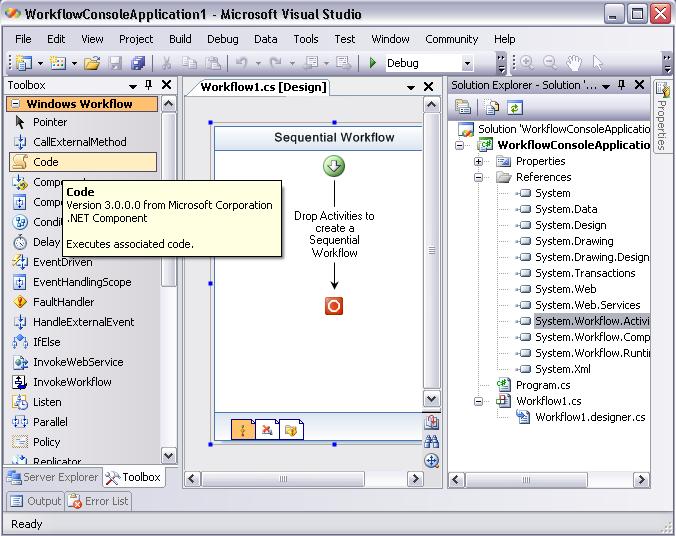Open the File menu
The width and height of the screenshot is (676, 536).
23,39
